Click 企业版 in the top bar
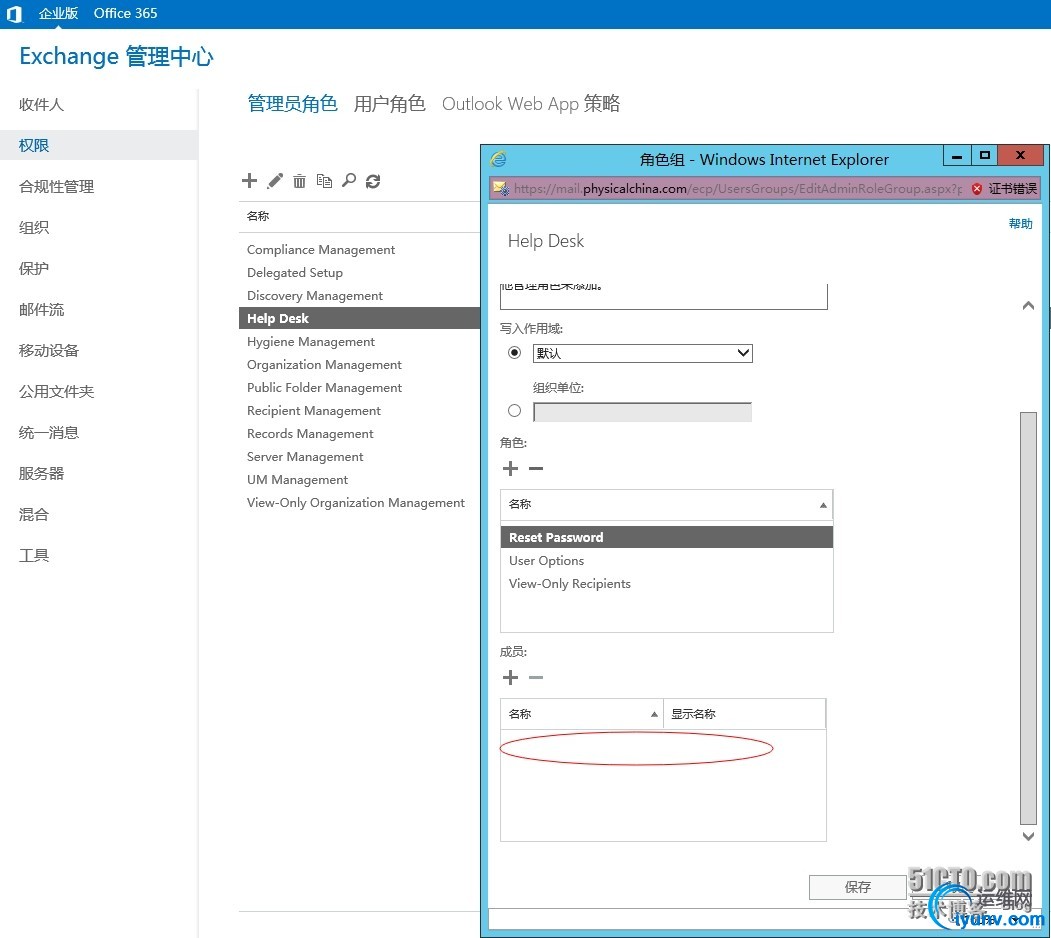1051x938 pixels. point(58,13)
